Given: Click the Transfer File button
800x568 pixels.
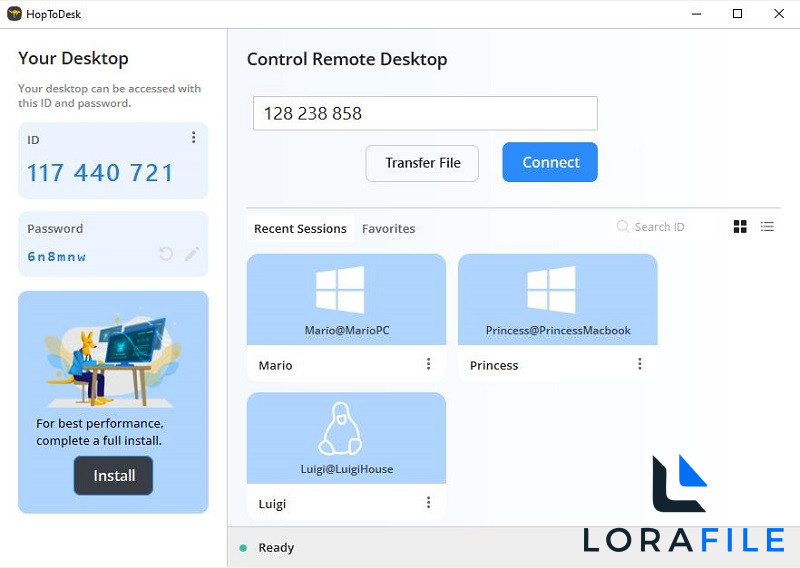Looking at the screenshot, I should pyautogui.click(x=422, y=163).
